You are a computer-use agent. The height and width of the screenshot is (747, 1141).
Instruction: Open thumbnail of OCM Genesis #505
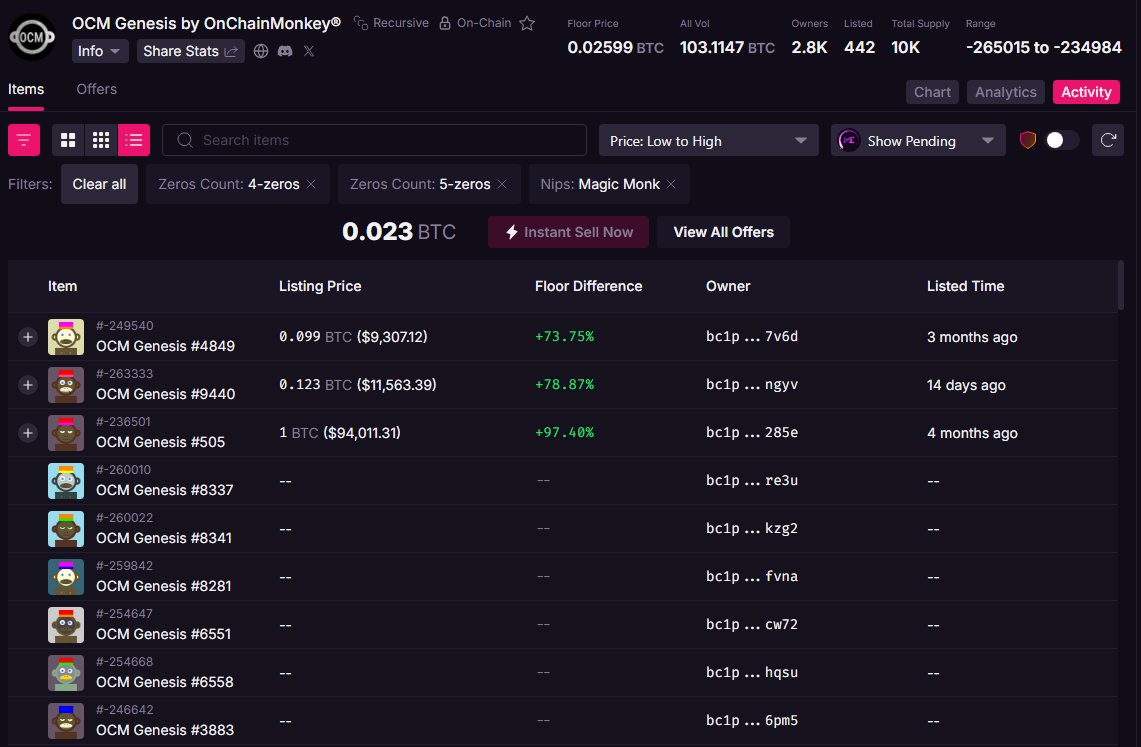(66, 433)
